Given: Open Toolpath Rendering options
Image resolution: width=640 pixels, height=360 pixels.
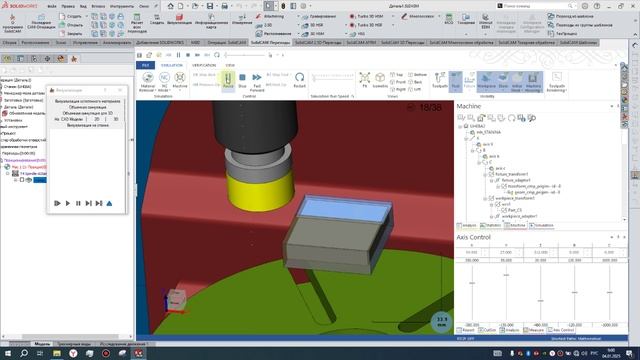Looking at the screenshot, I should point(556,81).
